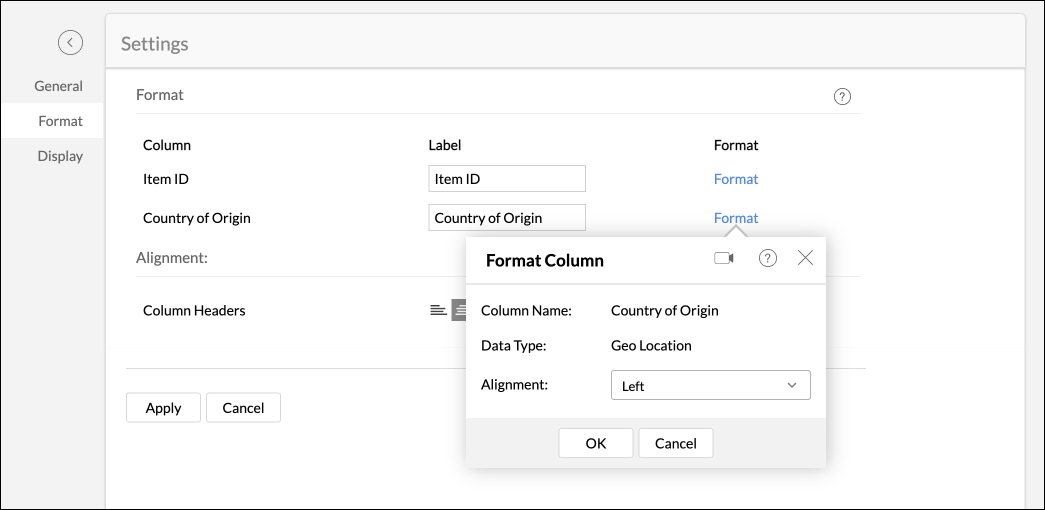The image size is (1045, 510).
Task: Edit the Item ID label field
Action: (x=506, y=179)
